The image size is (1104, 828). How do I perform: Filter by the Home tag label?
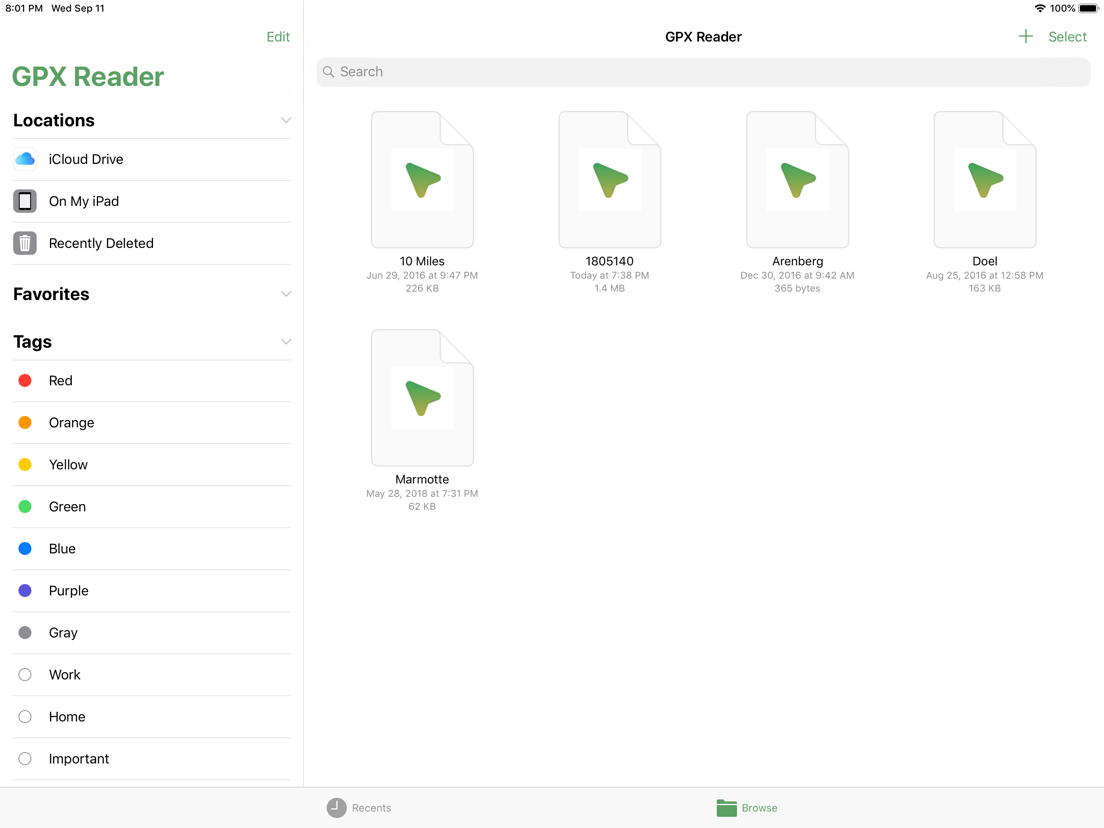(x=67, y=717)
